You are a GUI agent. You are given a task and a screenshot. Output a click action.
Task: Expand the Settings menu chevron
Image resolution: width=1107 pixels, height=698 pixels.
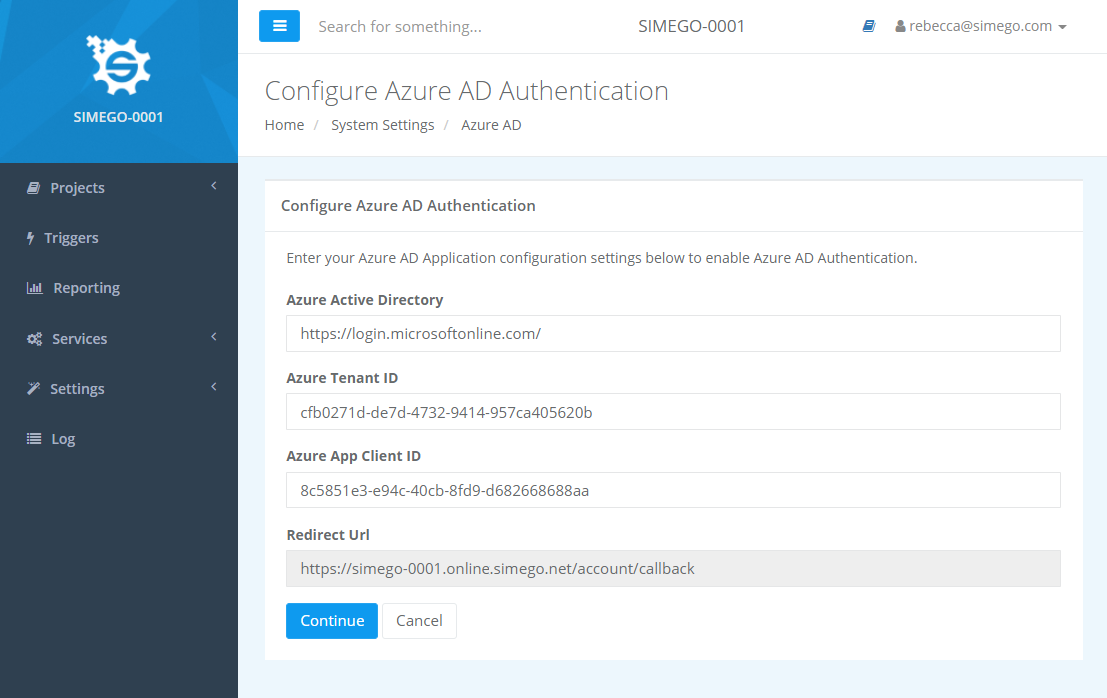214,387
